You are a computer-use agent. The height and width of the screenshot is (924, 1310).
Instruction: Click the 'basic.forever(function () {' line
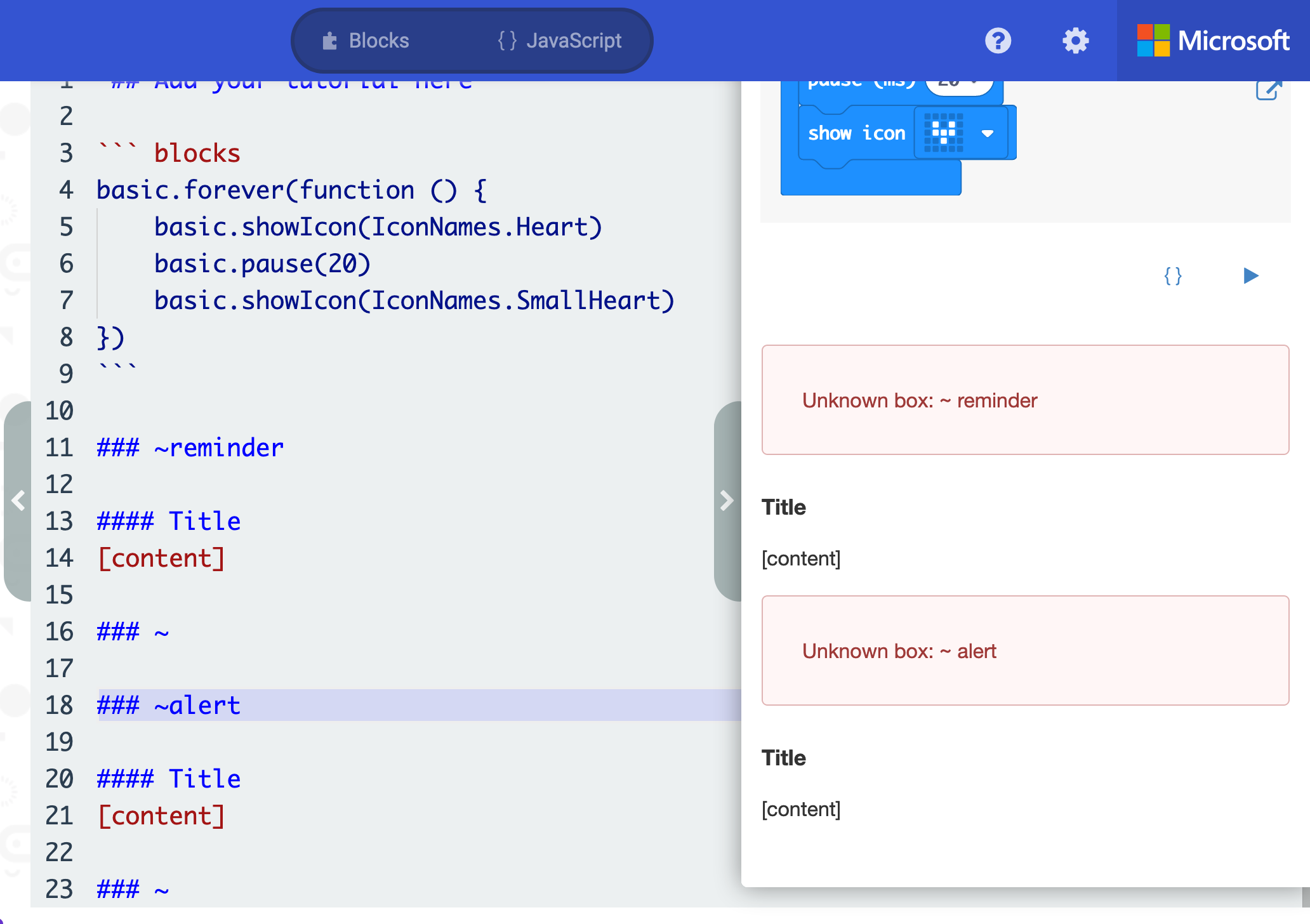(x=292, y=190)
